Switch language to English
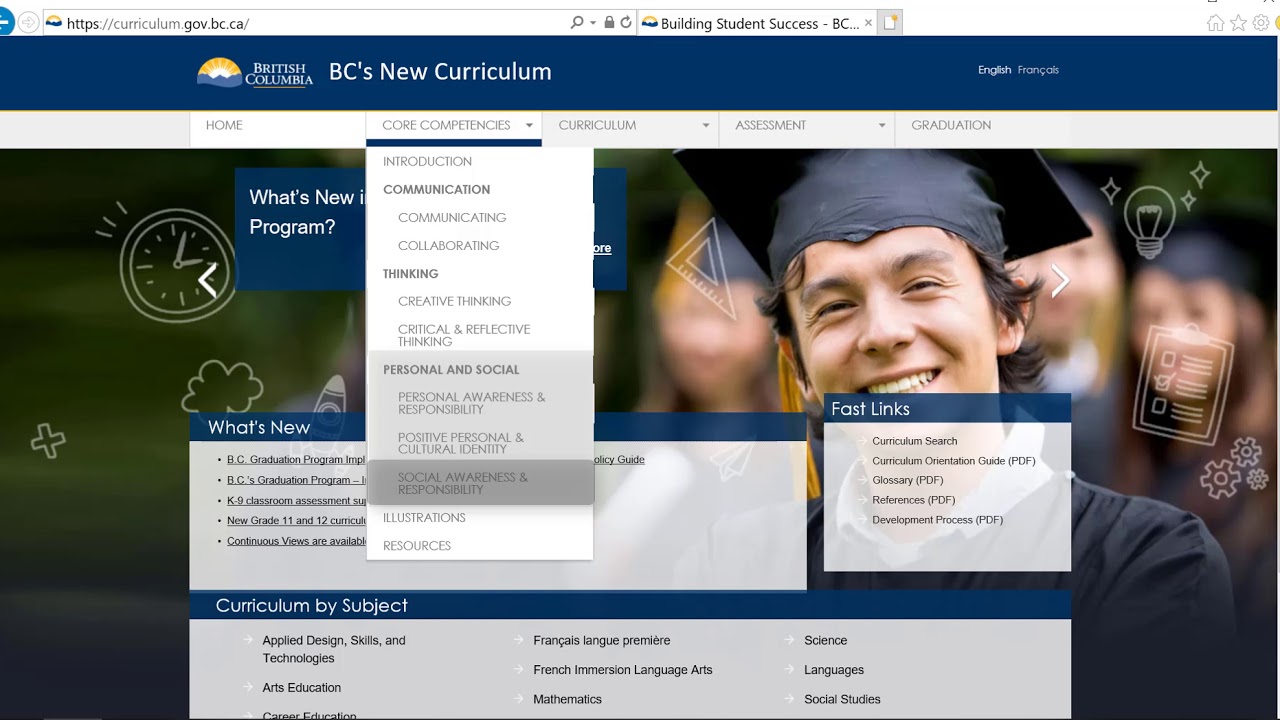The width and height of the screenshot is (1280, 720). (994, 70)
